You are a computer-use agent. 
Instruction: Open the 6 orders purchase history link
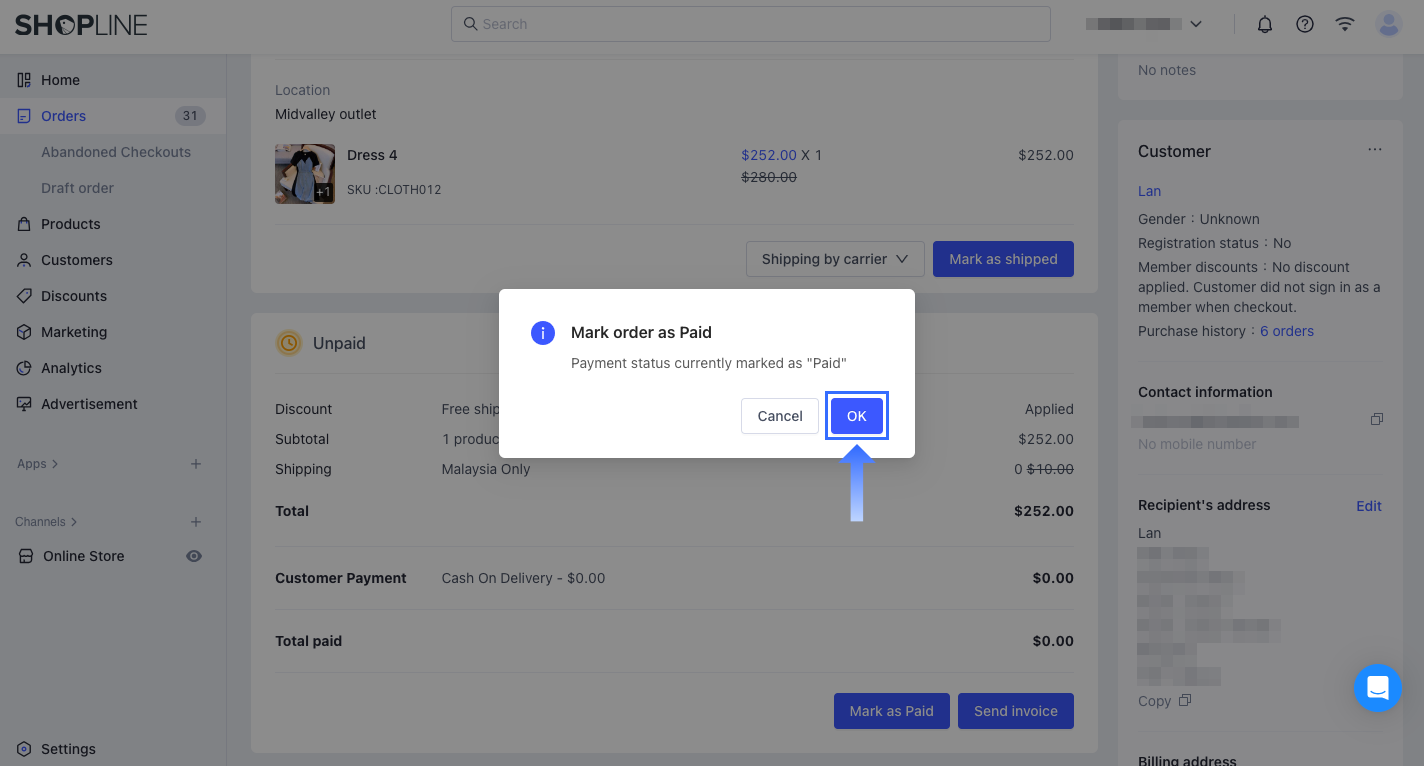pos(1286,331)
